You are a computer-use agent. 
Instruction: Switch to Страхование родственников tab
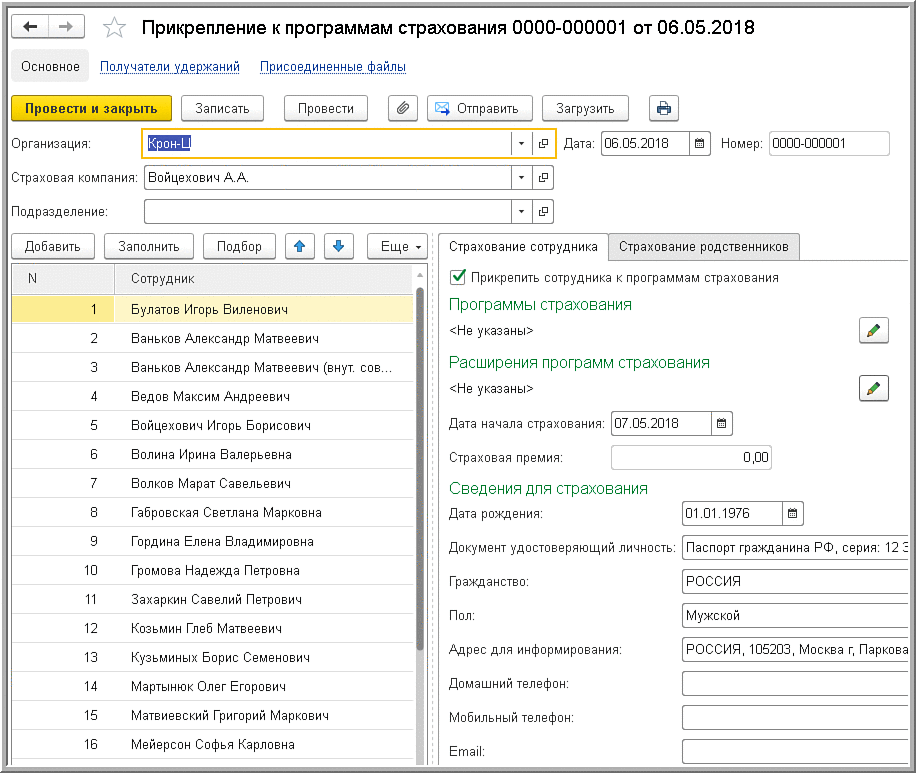point(703,247)
